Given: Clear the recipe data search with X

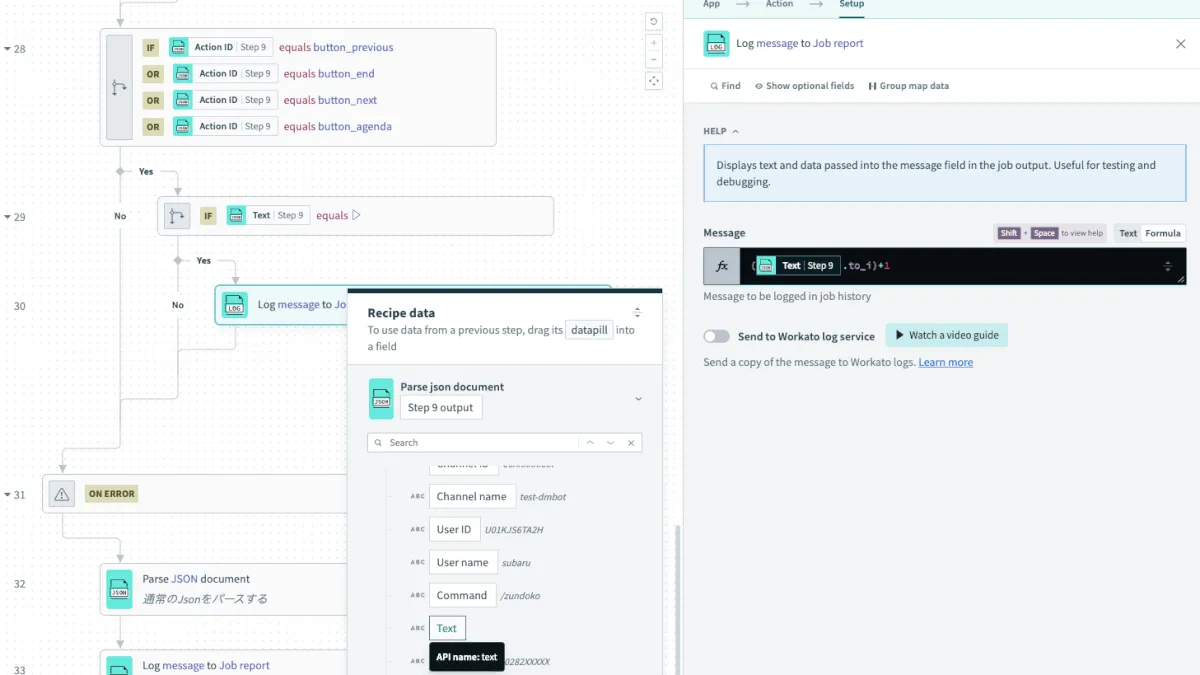Looking at the screenshot, I should (x=630, y=442).
